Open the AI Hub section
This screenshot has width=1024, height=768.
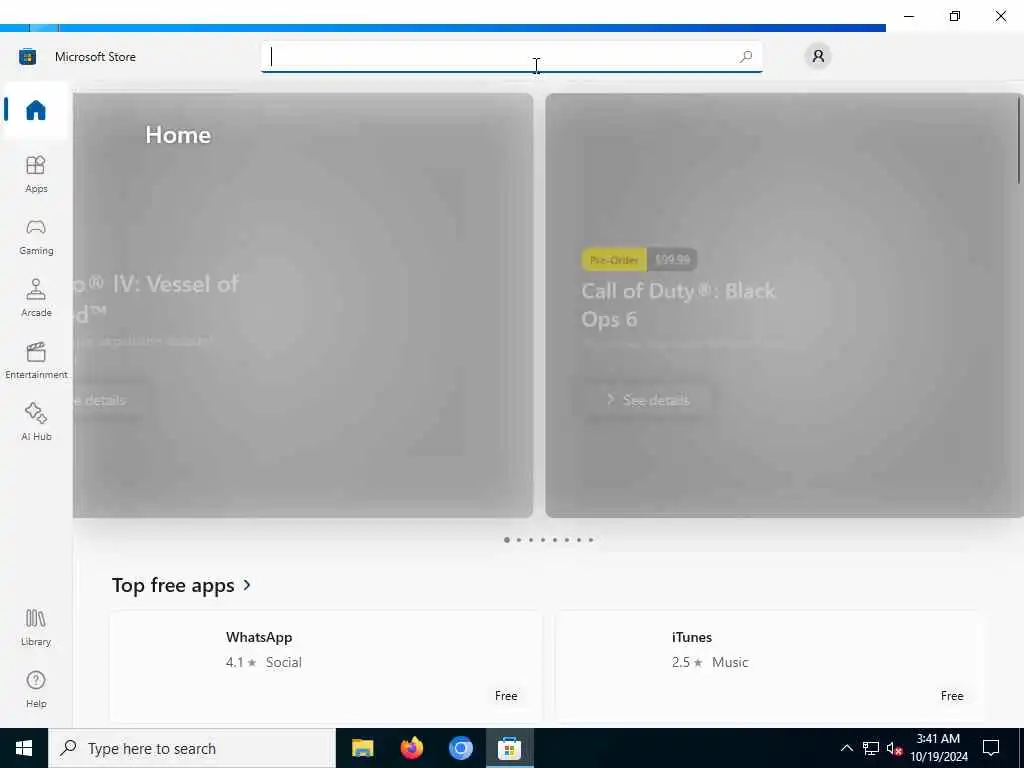point(36,422)
